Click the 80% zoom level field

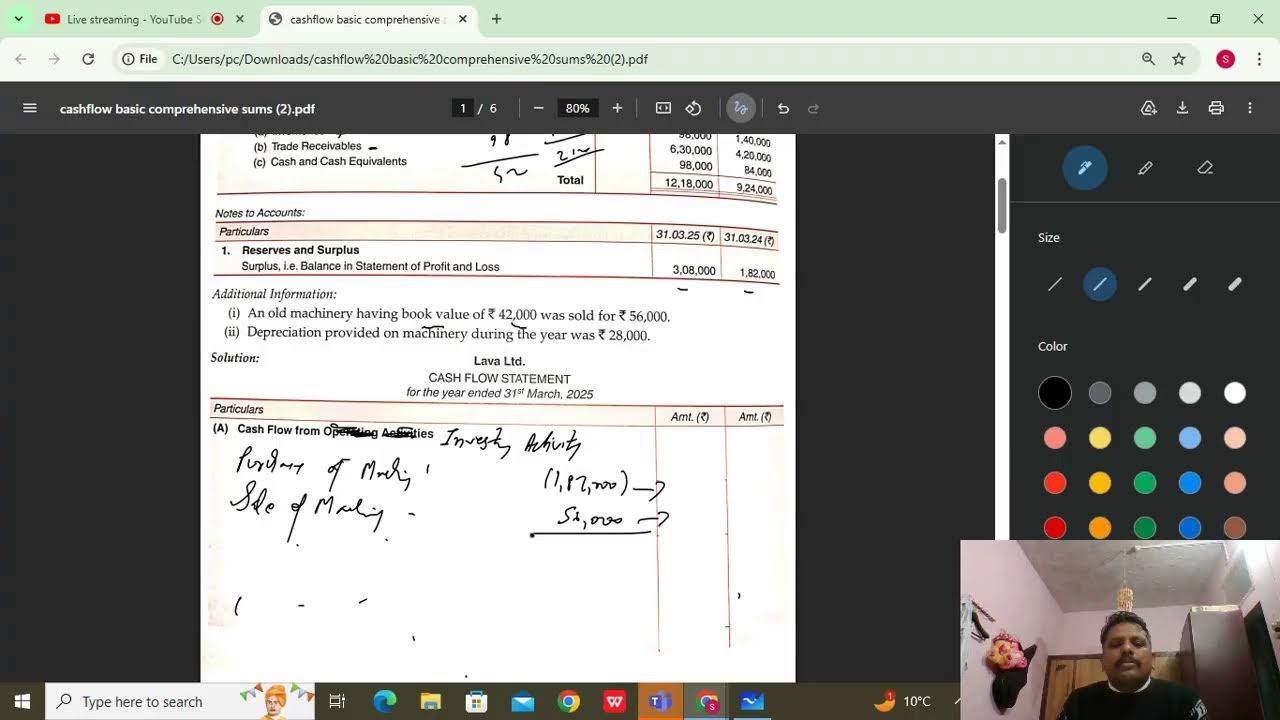577,108
